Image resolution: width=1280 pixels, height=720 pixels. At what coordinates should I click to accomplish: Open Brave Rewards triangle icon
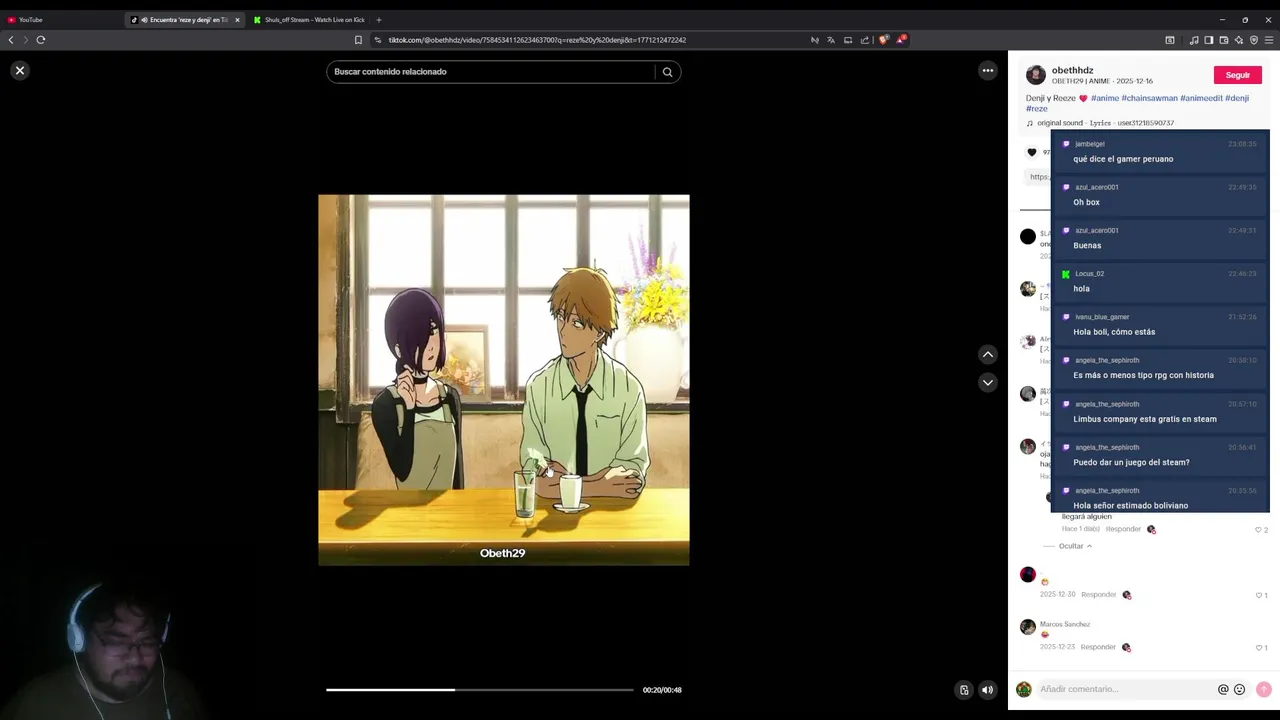901,40
